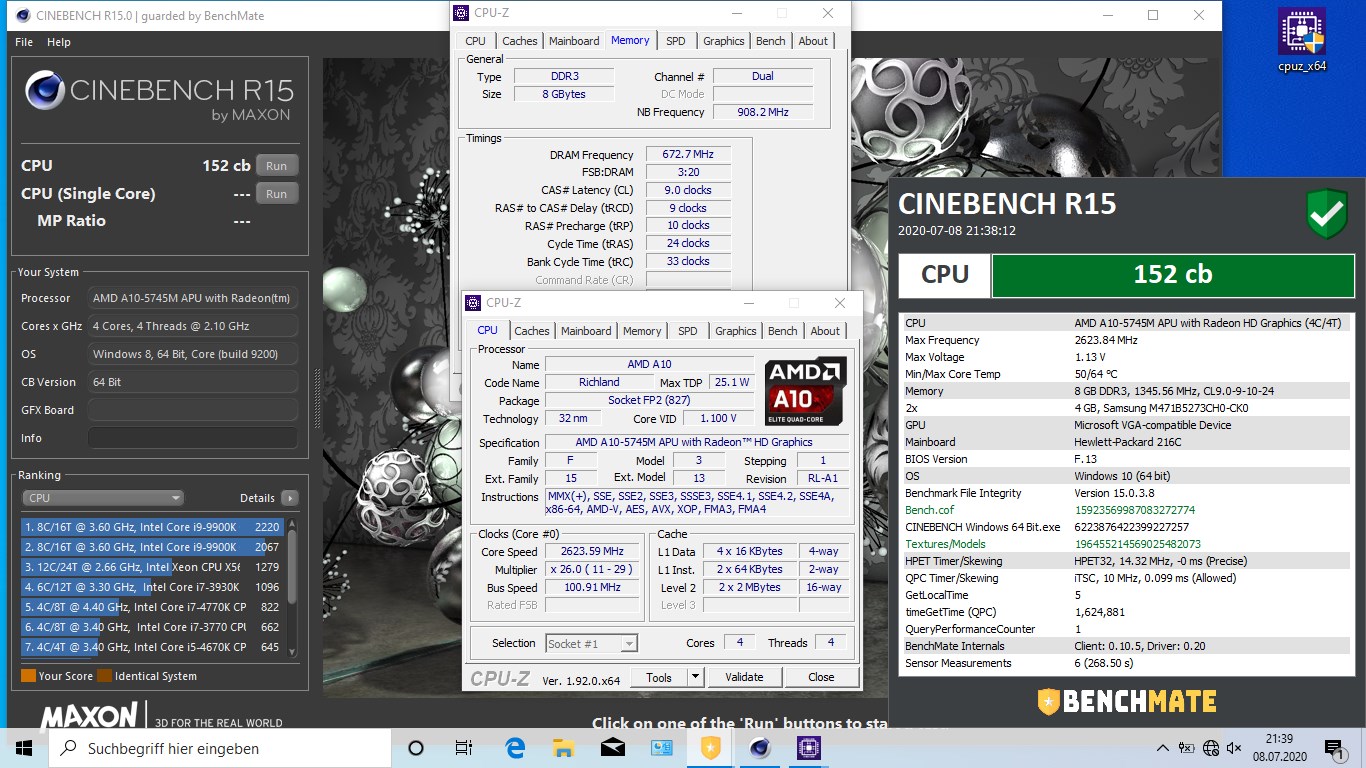Switch to Caches tab in front CPU-Z
This screenshot has height=768, width=1366.
(x=532, y=331)
